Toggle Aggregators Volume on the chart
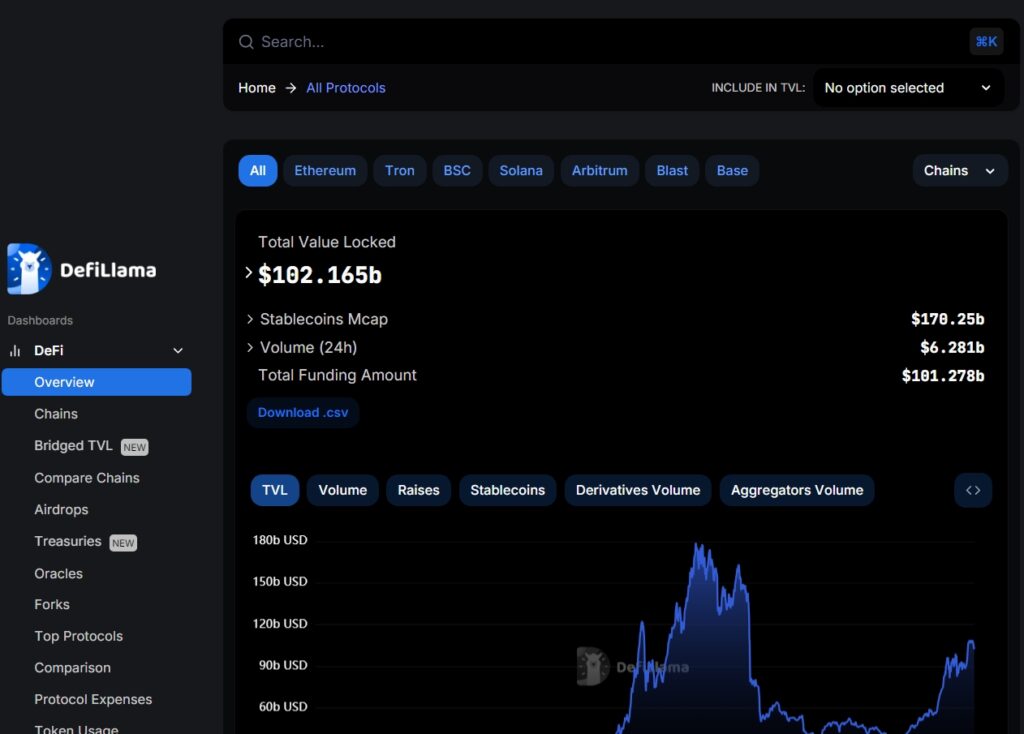This screenshot has width=1024, height=734. tap(797, 490)
